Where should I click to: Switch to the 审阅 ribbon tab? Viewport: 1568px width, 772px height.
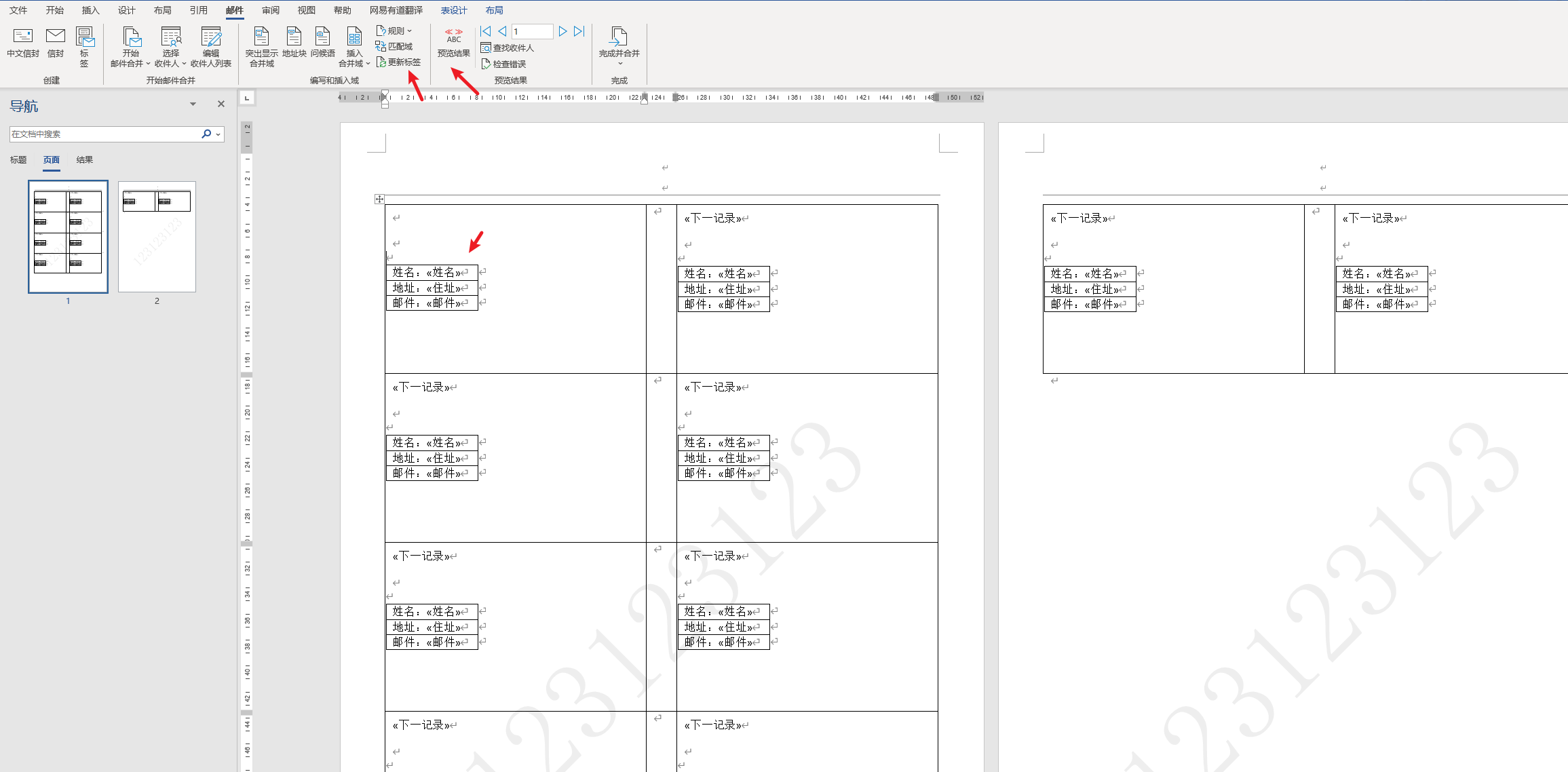click(271, 10)
